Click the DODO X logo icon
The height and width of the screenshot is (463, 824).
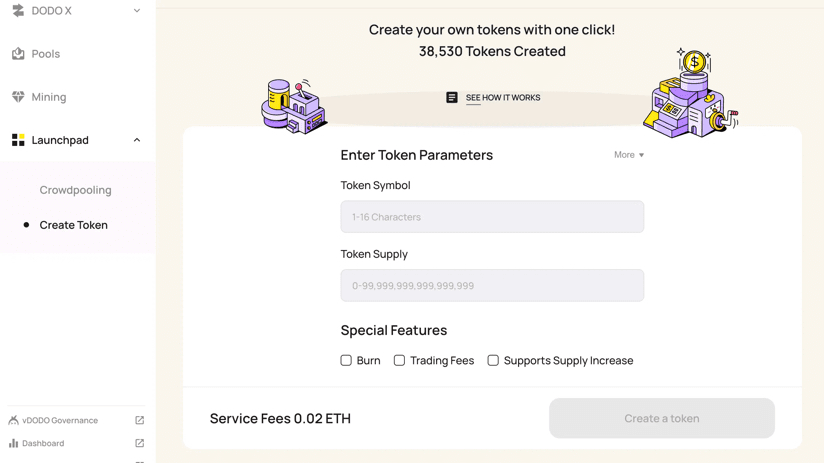pyautogui.click(x=18, y=11)
